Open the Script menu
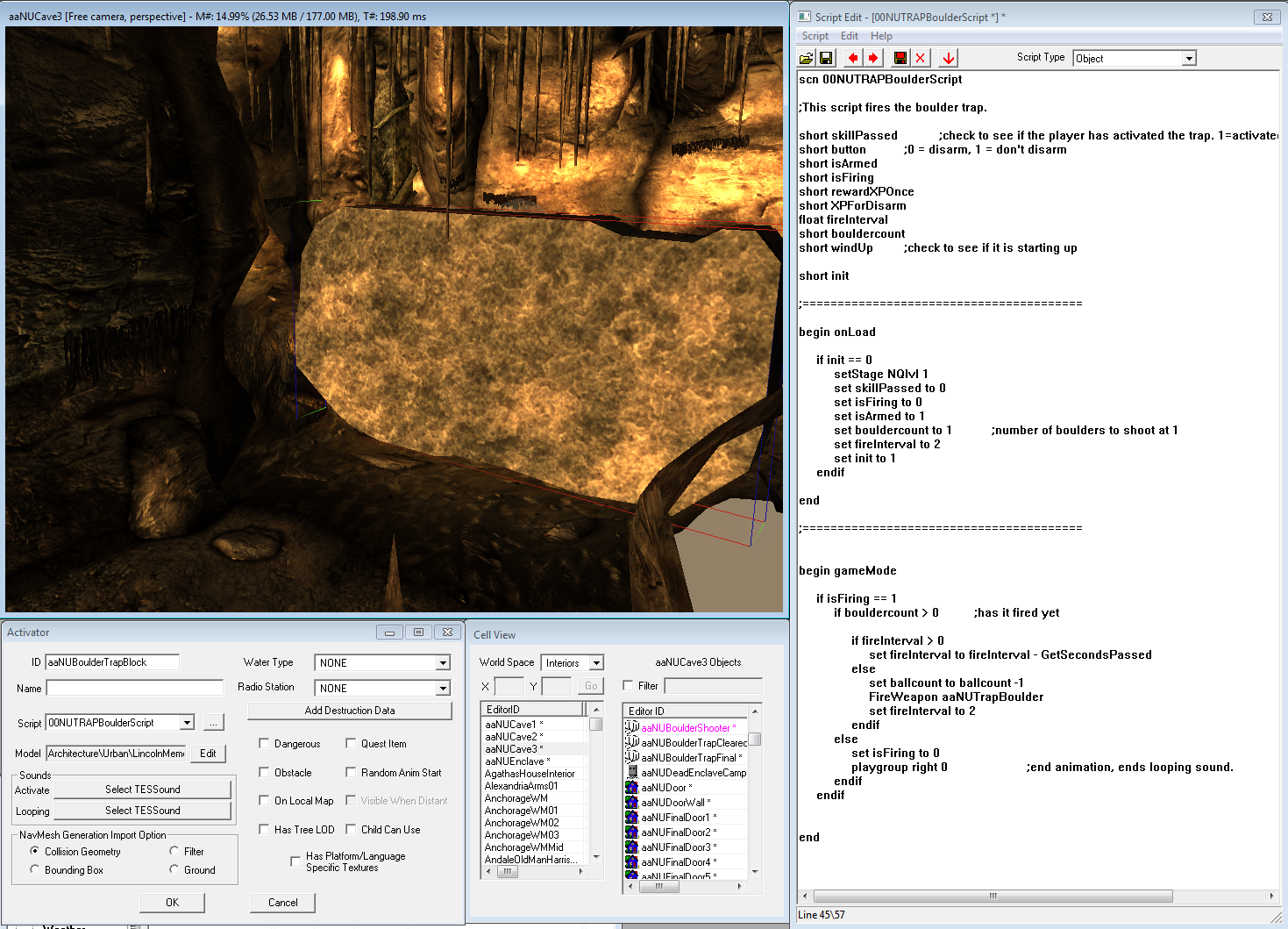Image resolution: width=1288 pixels, height=929 pixels. click(815, 36)
